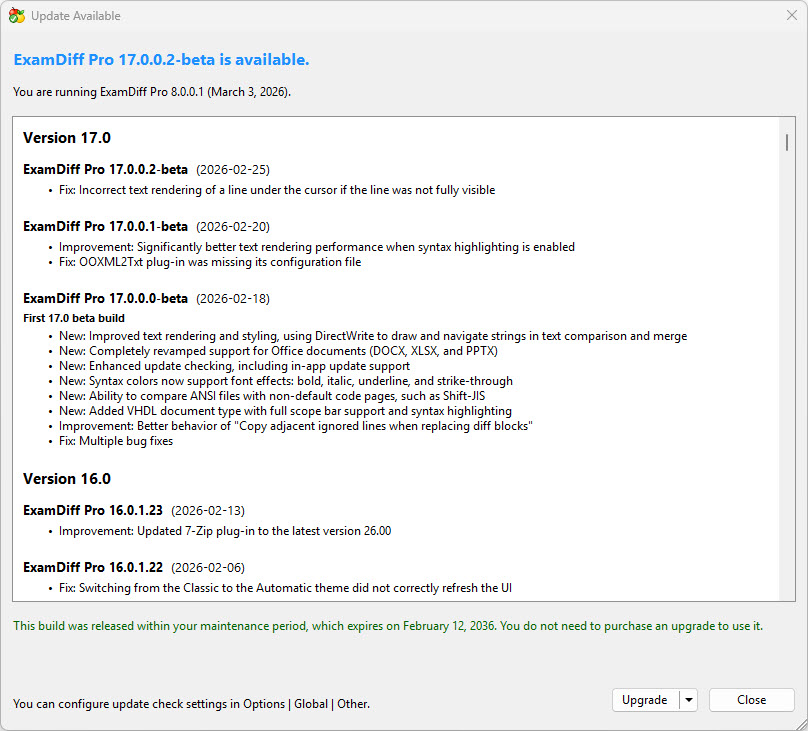Screen dimensions: 808x731
Task: Click the 'ExamDiff Pro 17.0.0.2-beta' release title
Action: pos(106,169)
